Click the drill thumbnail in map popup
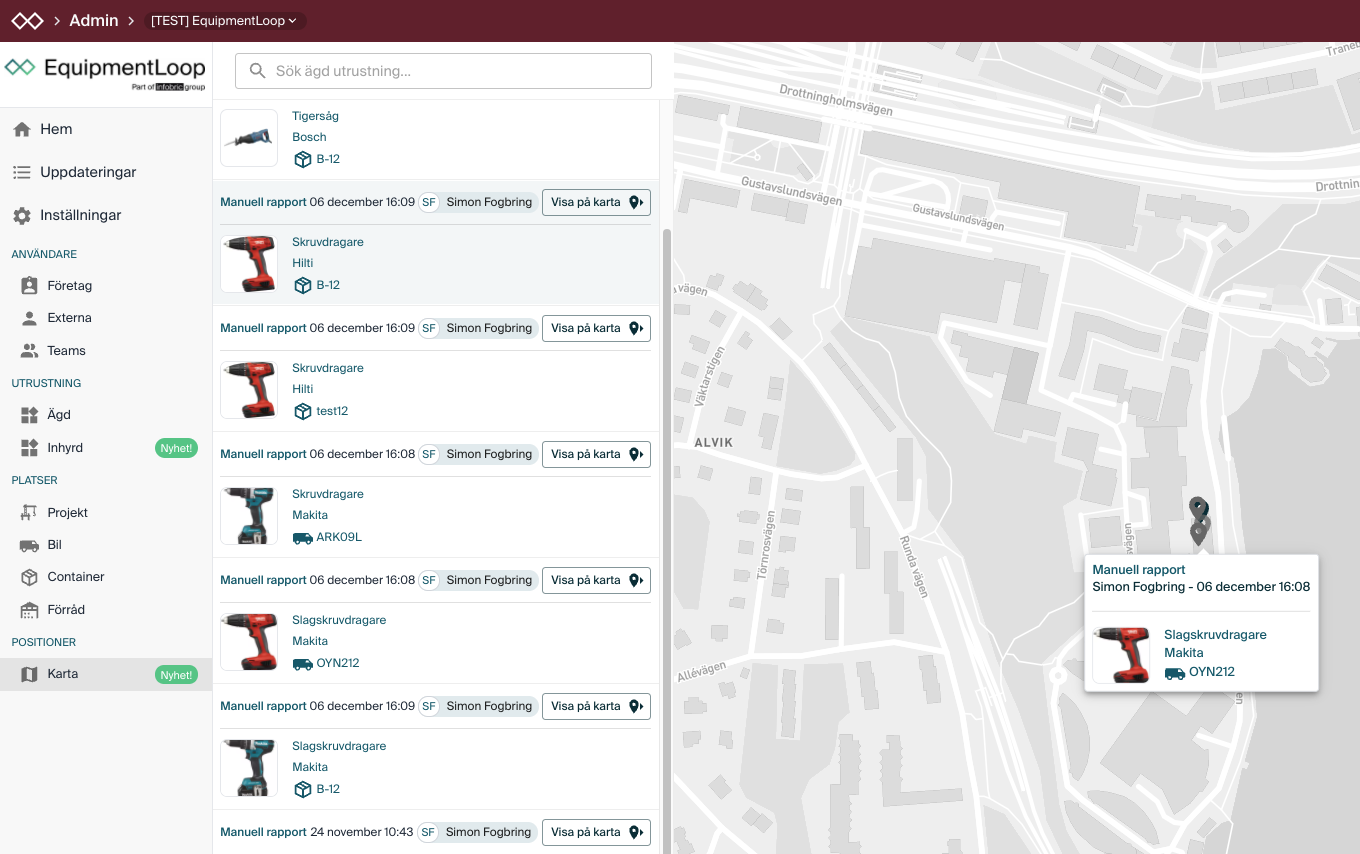 pyautogui.click(x=1121, y=655)
